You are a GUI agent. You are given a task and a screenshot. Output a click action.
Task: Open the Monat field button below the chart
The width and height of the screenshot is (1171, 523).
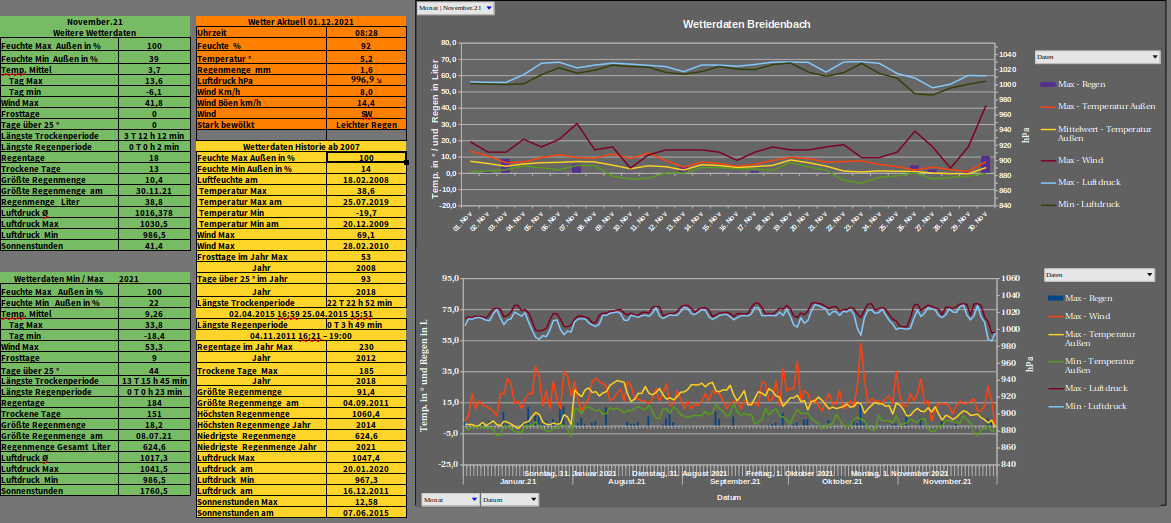point(450,499)
